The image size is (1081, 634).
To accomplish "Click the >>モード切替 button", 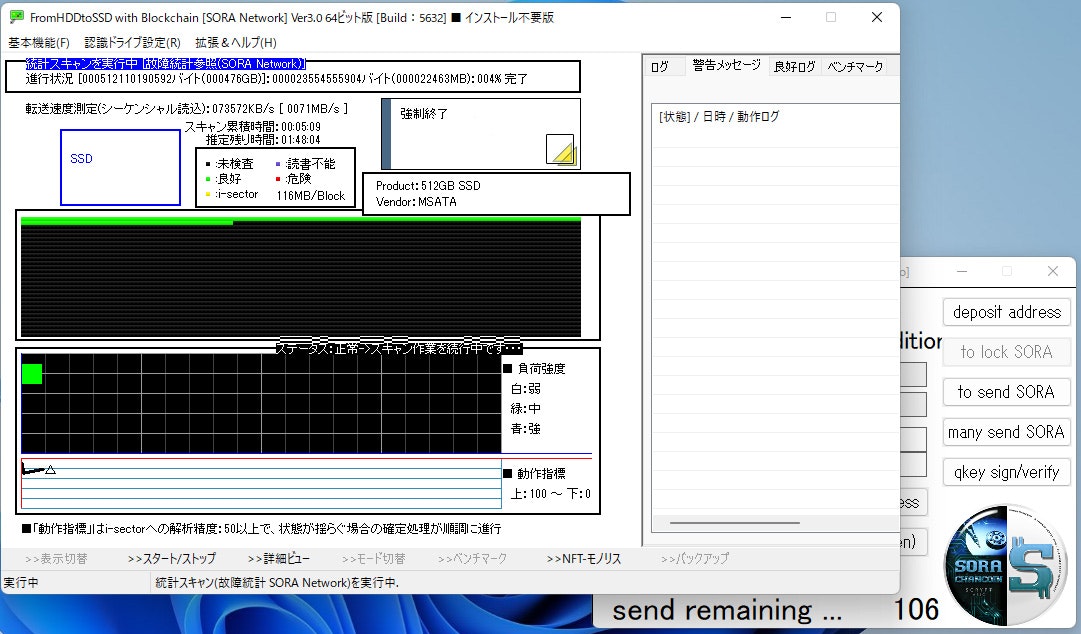I will point(374,559).
